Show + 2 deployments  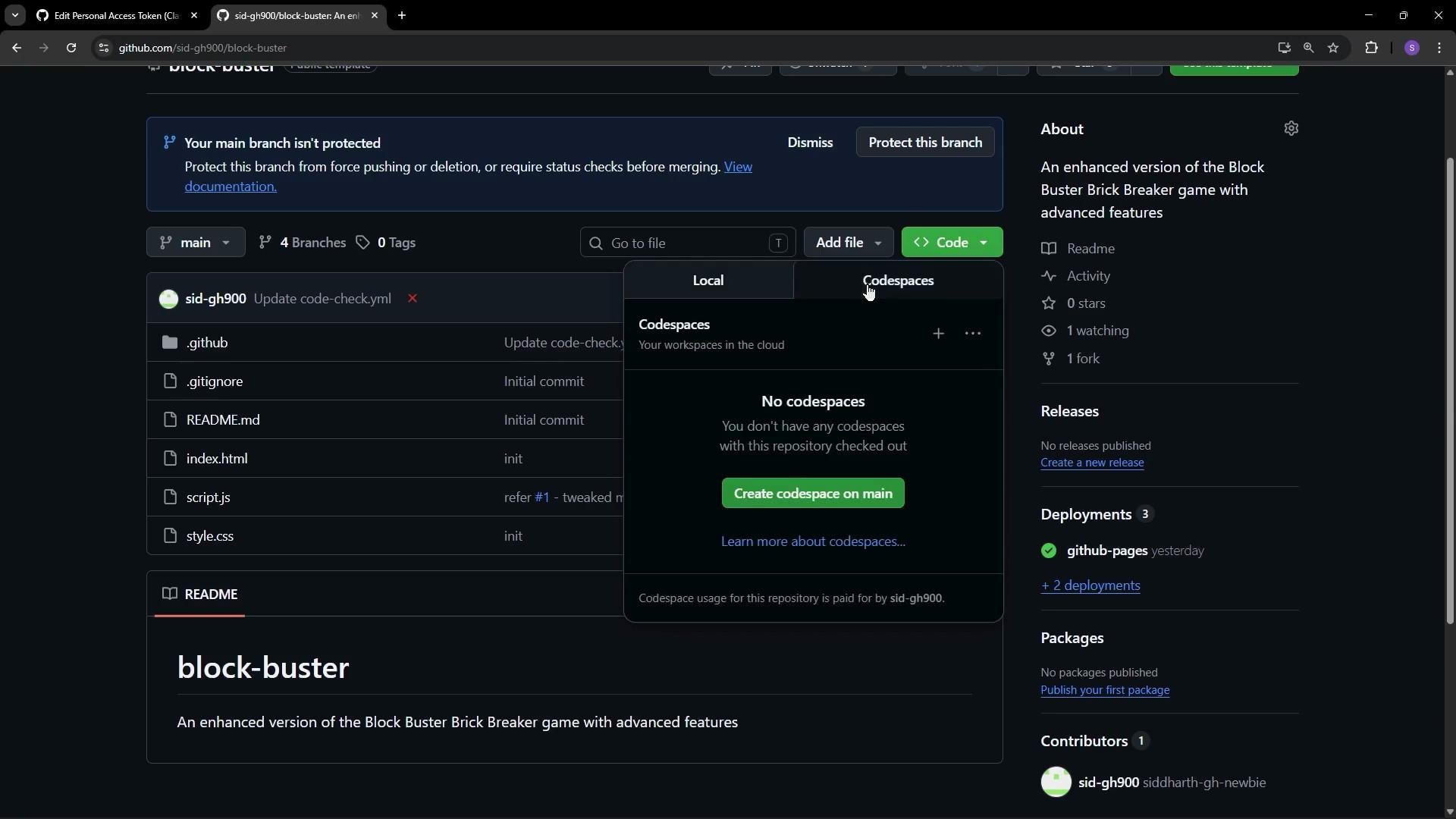1090,585
